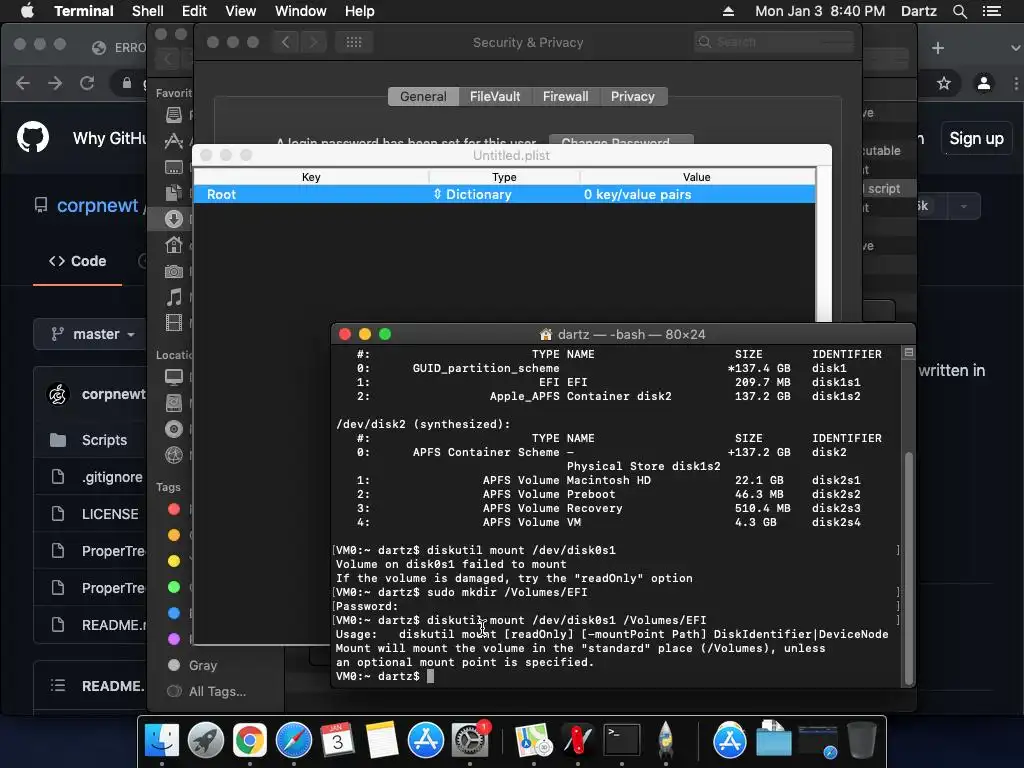Bookmark the page with the star icon
The image size is (1024, 768).
click(943, 83)
